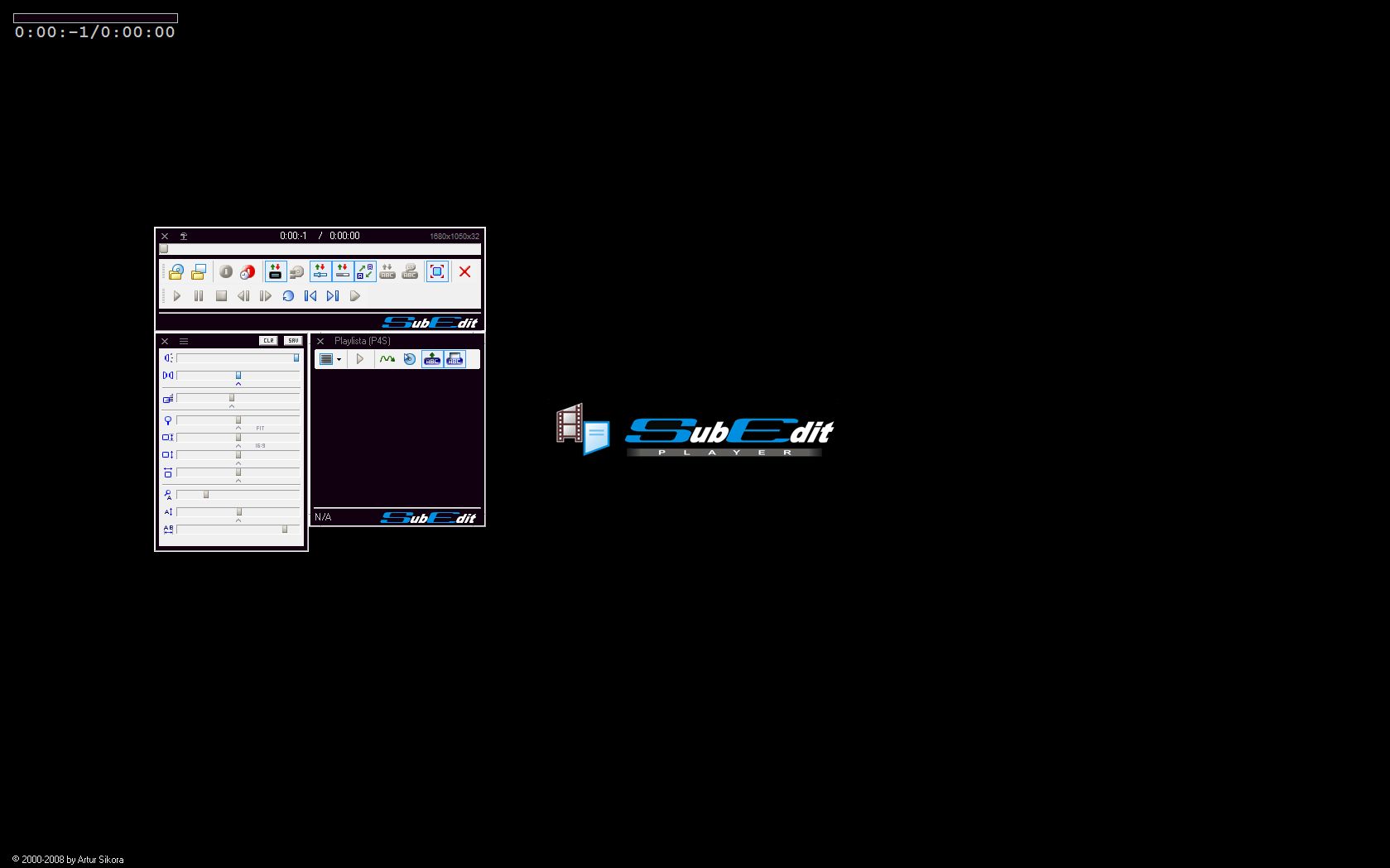Toggle fullscreen mode with the blue frame icon
Screen dimensions: 1390x868
tap(437, 271)
